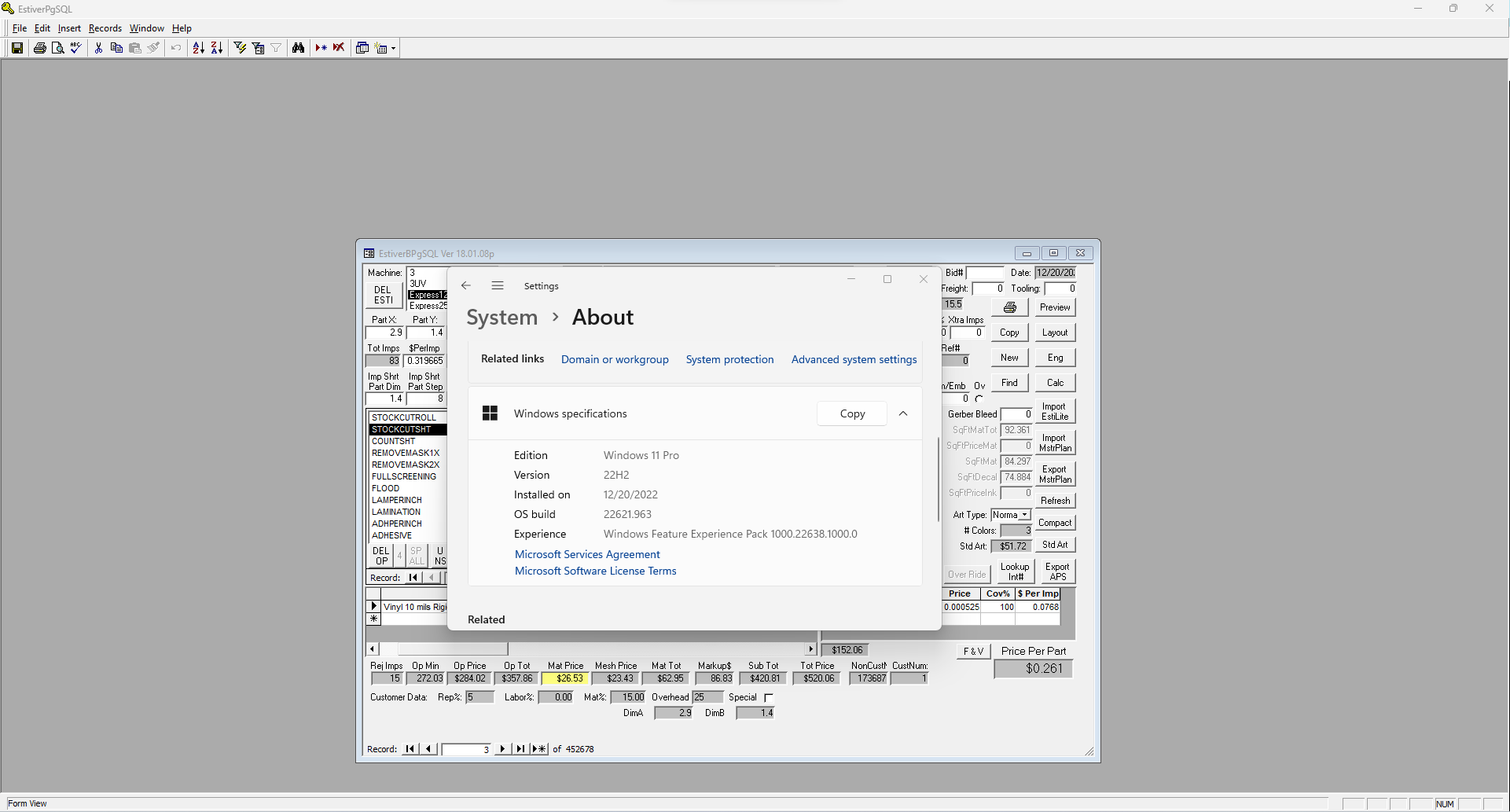1510x812 pixels.
Task: Open the Records menu
Action: (105, 28)
